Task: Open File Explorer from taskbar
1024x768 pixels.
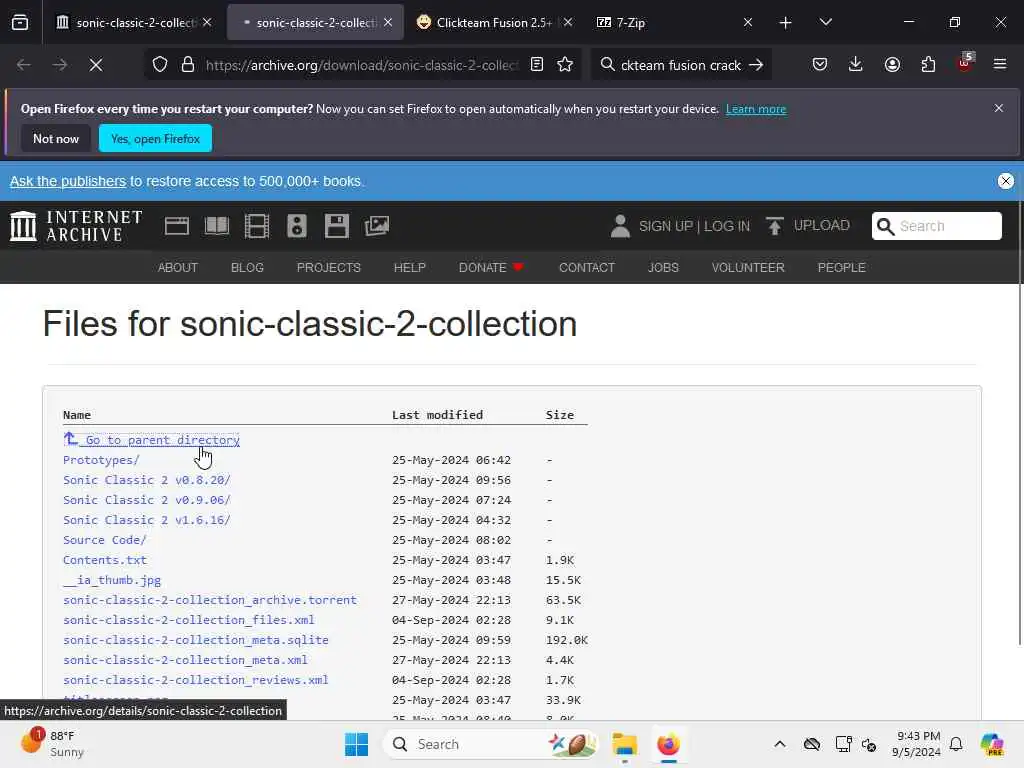Action: click(x=624, y=744)
